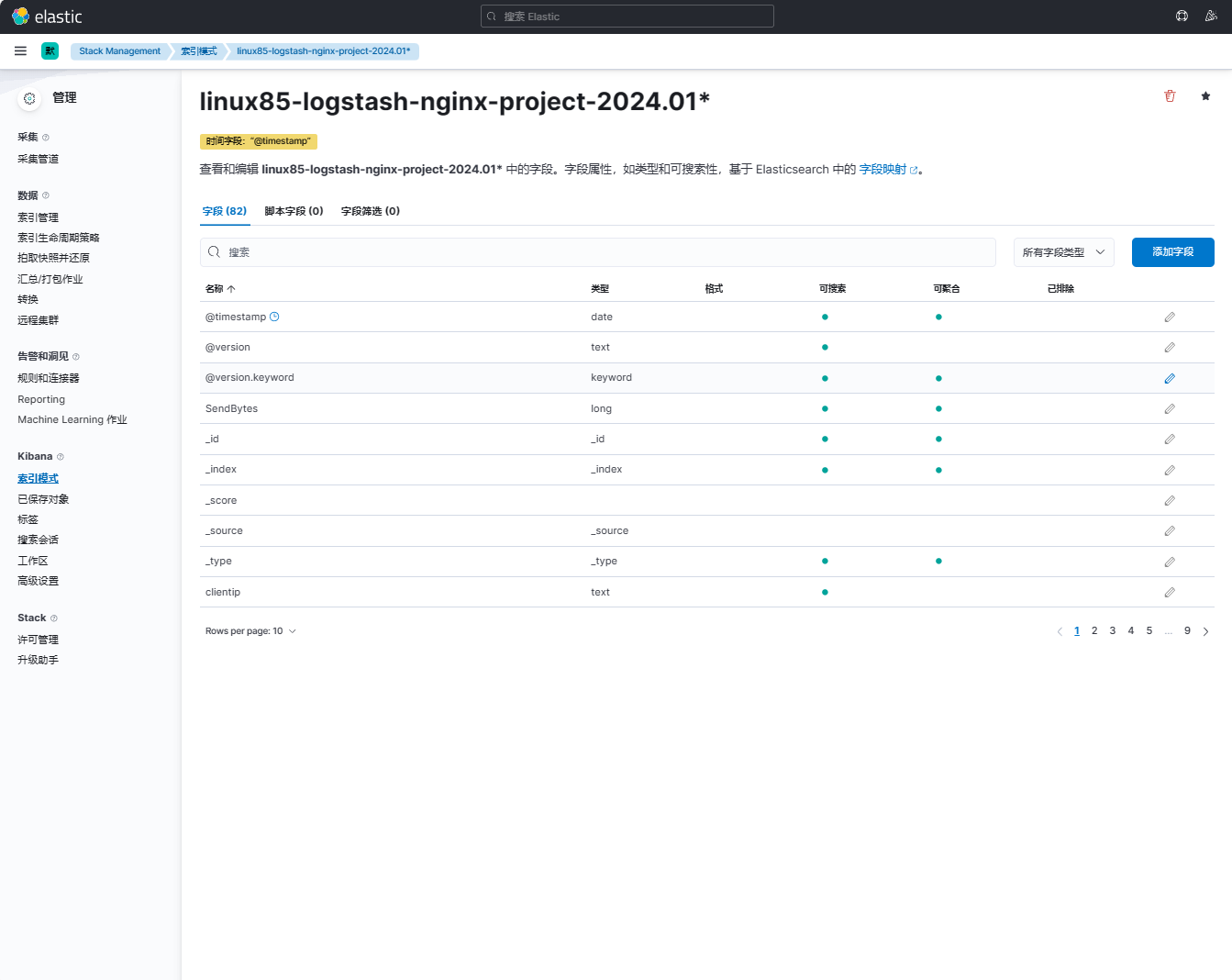Switch to 字段筛选 (0) tab

[370, 211]
